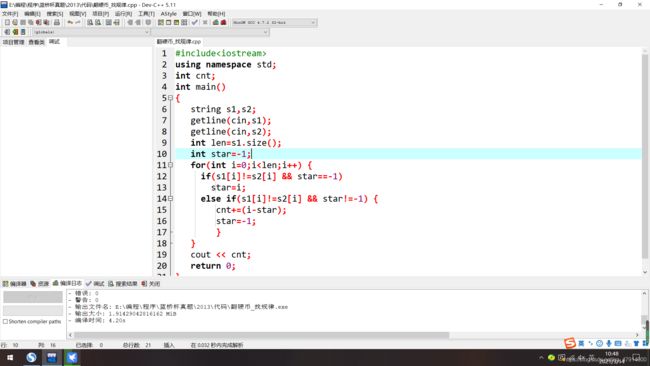650x366 pixels.
Task: Click the Stop Execution X icon
Action: (x=205, y=22)
